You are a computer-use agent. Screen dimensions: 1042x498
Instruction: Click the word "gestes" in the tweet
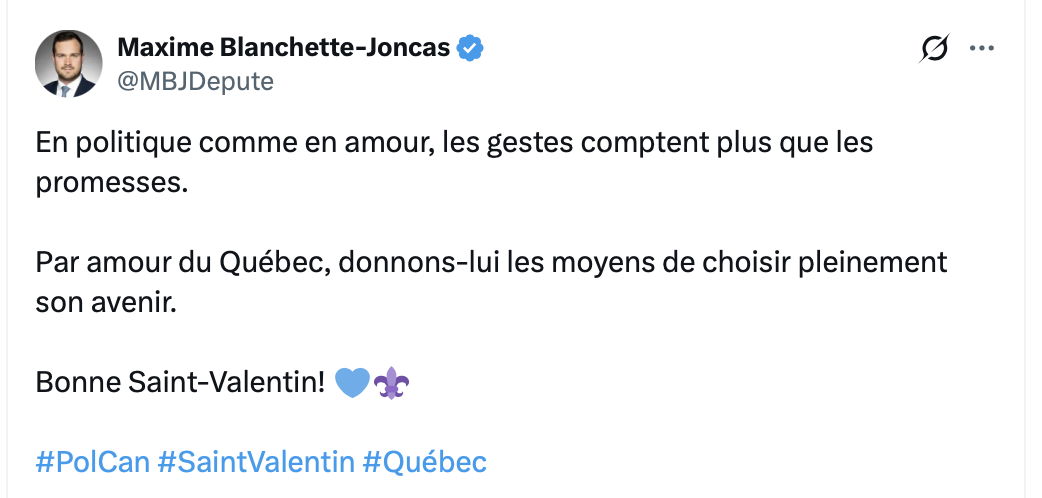(524, 143)
